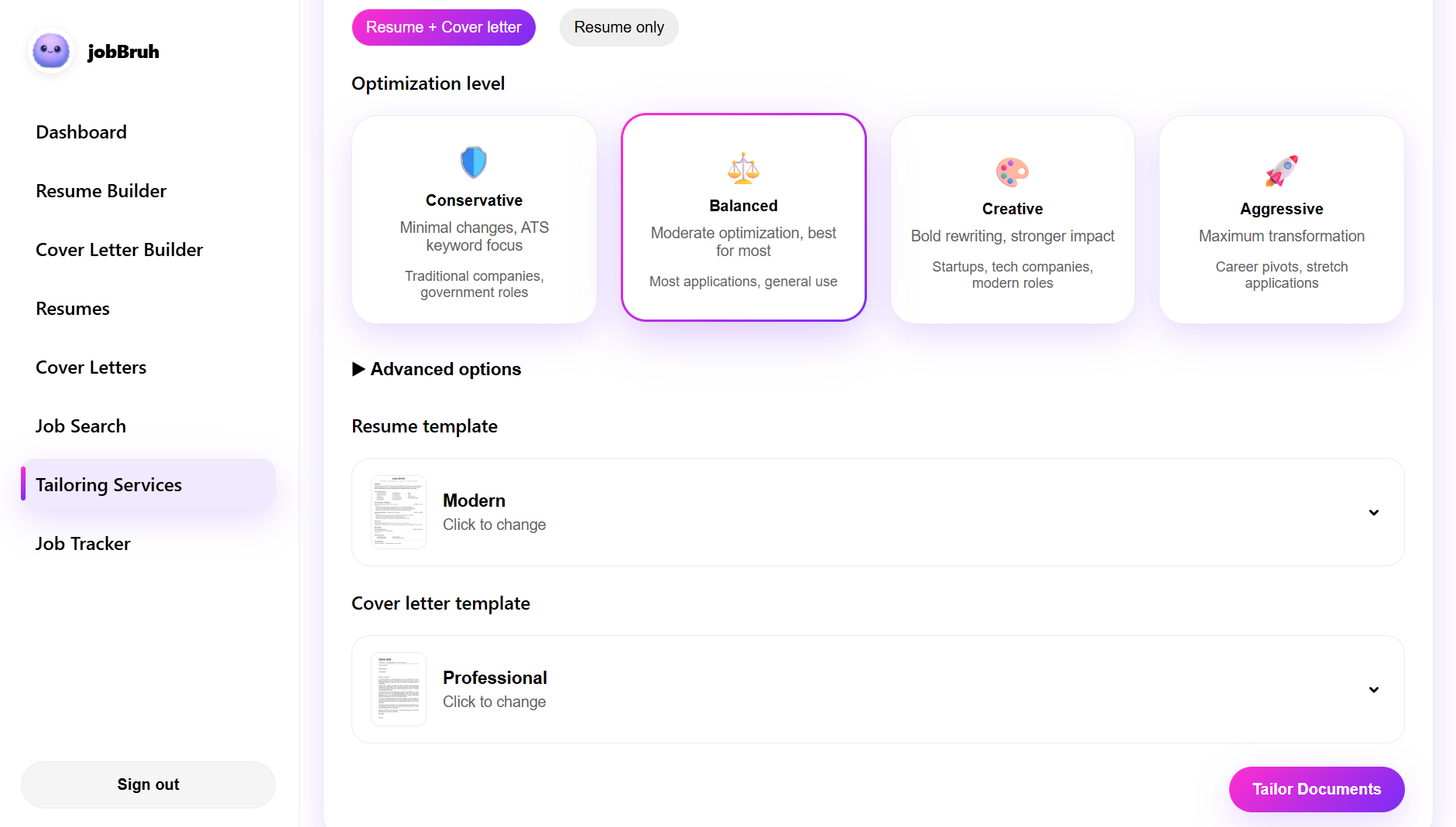The width and height of the screenshot is (1456, 827).
Task: Open the Job Search sidebar item
Action: (81, 426)
